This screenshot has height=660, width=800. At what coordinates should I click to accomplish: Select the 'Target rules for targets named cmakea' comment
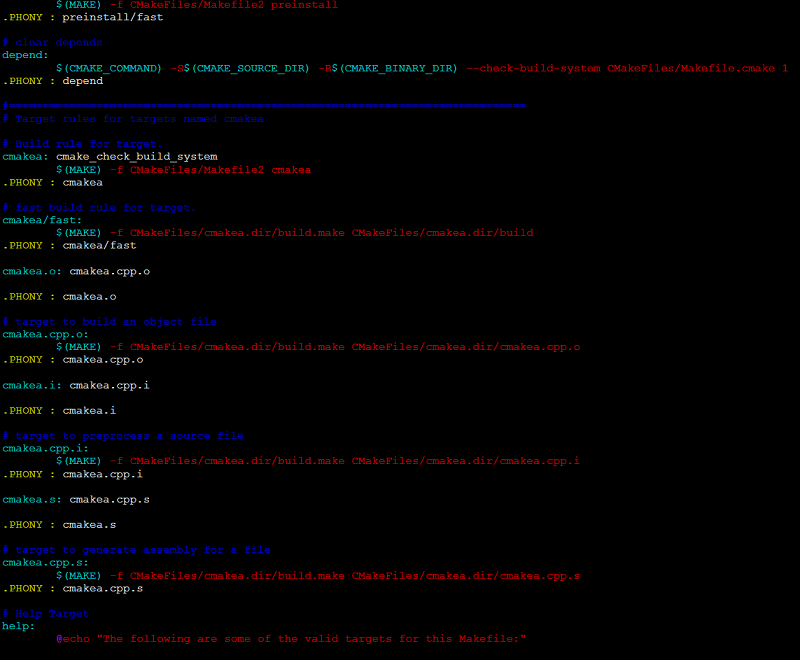click(135, 118)
